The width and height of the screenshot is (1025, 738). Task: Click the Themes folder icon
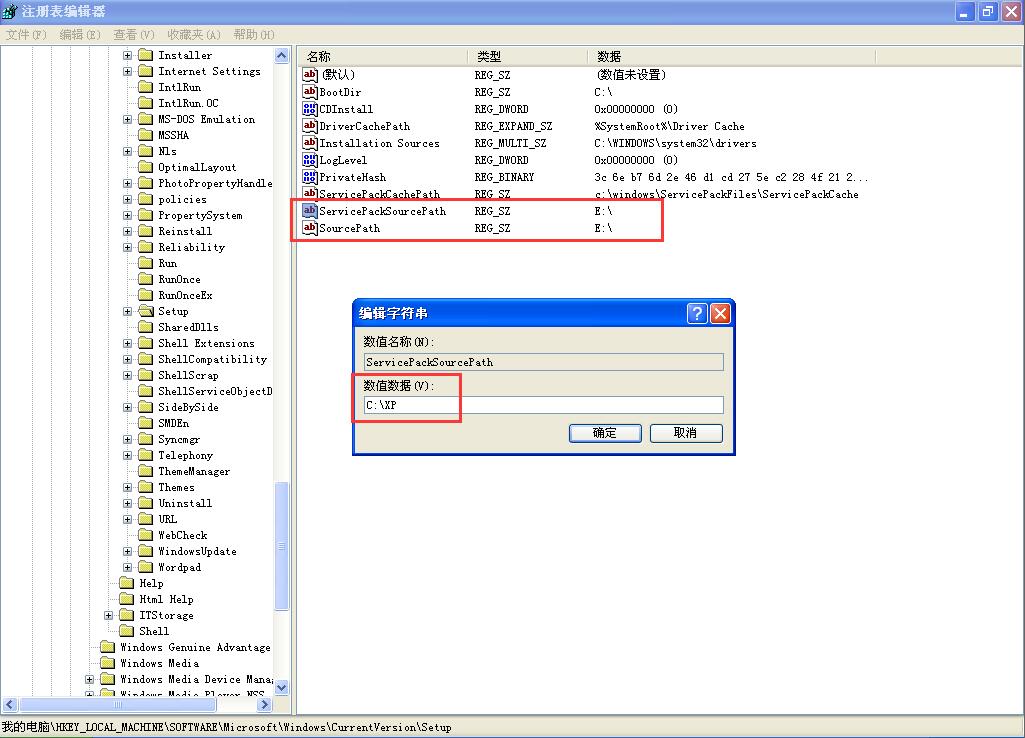[x=145, y=487]
